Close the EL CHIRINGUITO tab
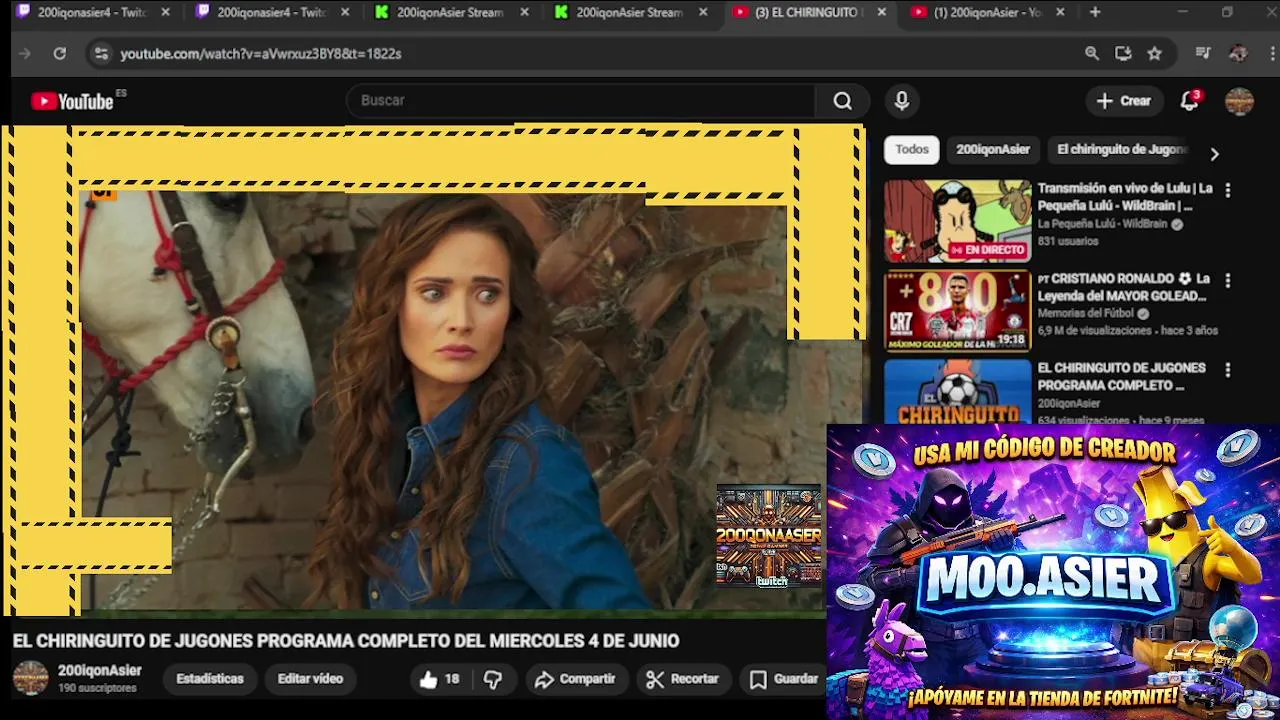The height and width of the screenshot is (720, 1280). pos(881,12)
